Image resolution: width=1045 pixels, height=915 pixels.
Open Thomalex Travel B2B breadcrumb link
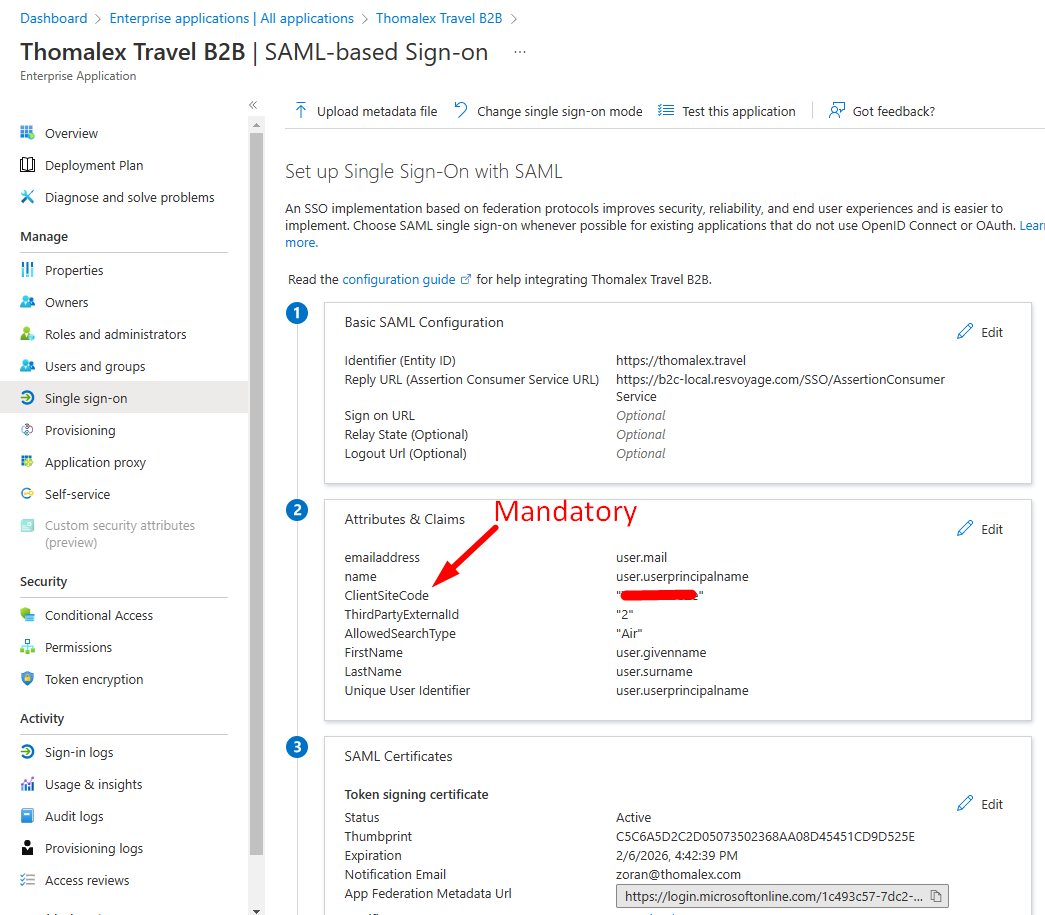(439, 18)
